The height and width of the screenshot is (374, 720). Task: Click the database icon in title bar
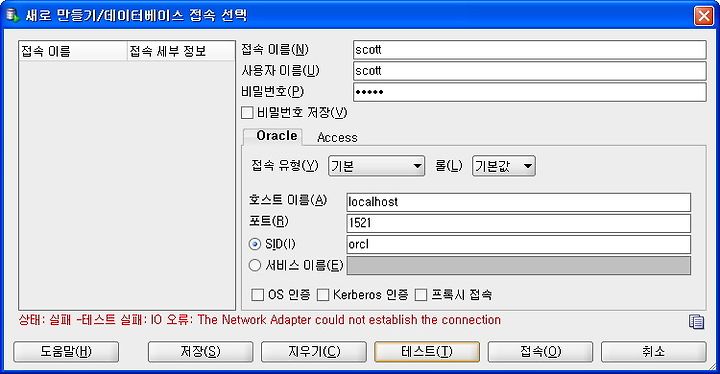coord(12,15)
